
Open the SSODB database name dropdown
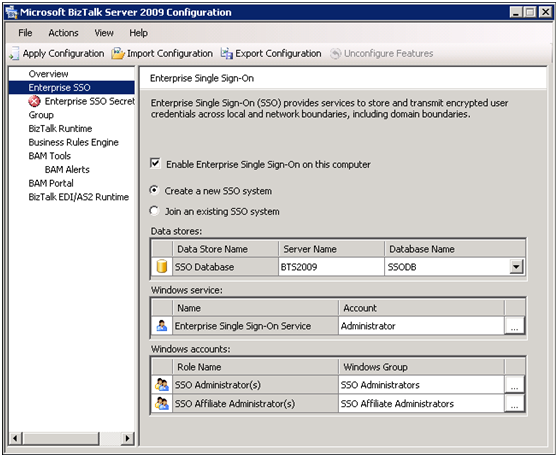[x=516, y=266]
